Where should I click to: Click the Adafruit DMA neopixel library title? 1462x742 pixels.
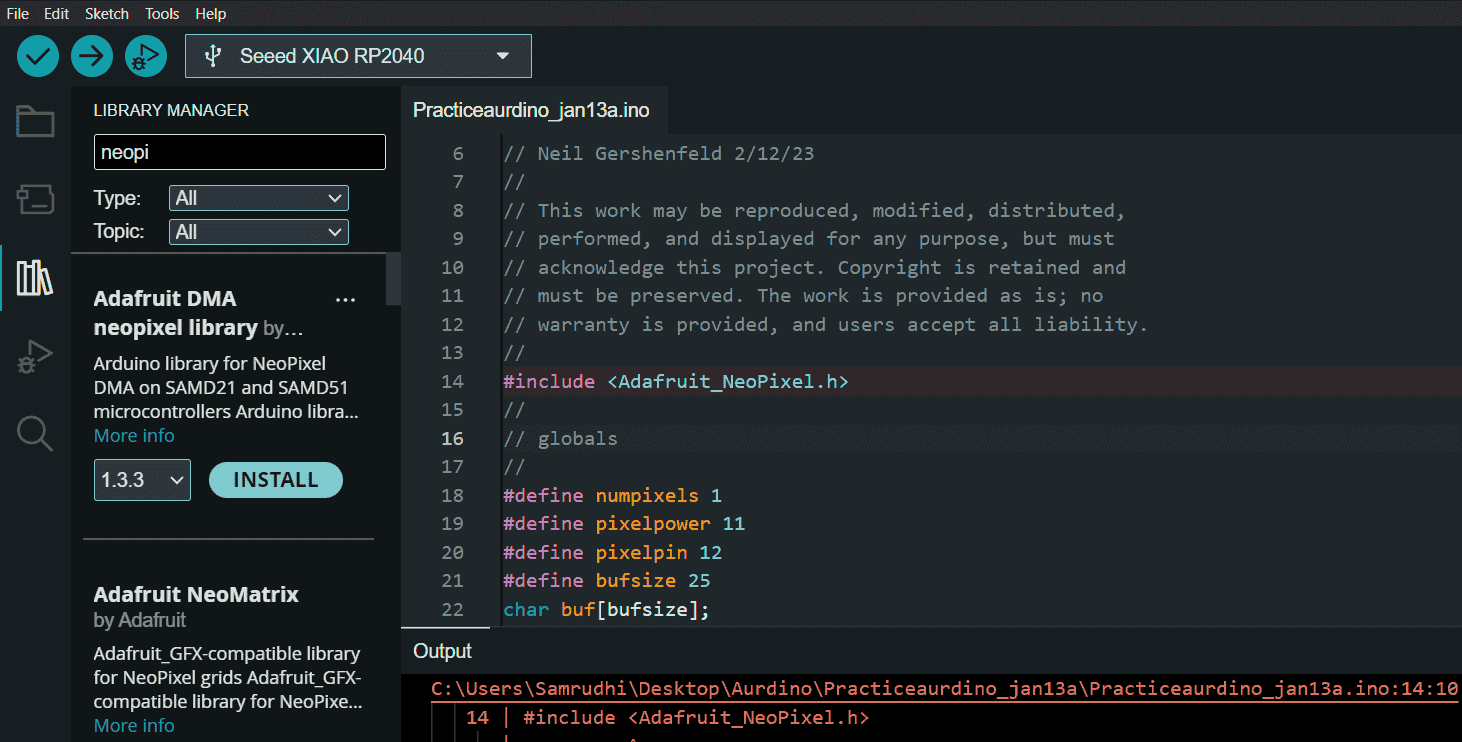pyautogui.click(x=176, y=313)
